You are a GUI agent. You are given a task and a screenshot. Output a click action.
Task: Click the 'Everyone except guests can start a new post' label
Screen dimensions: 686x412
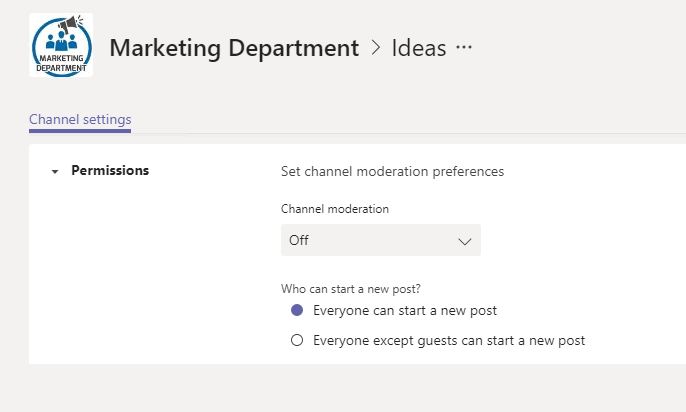pos(449,340)
